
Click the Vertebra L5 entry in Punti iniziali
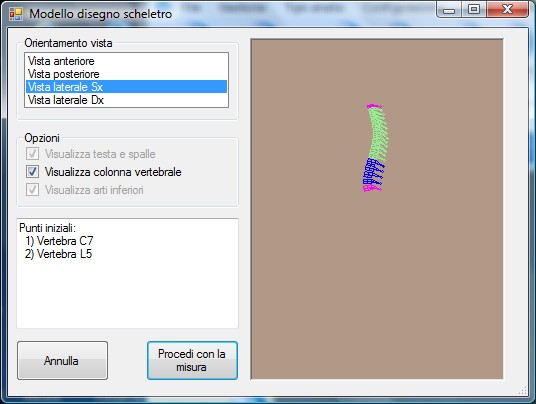coord(58,254)
